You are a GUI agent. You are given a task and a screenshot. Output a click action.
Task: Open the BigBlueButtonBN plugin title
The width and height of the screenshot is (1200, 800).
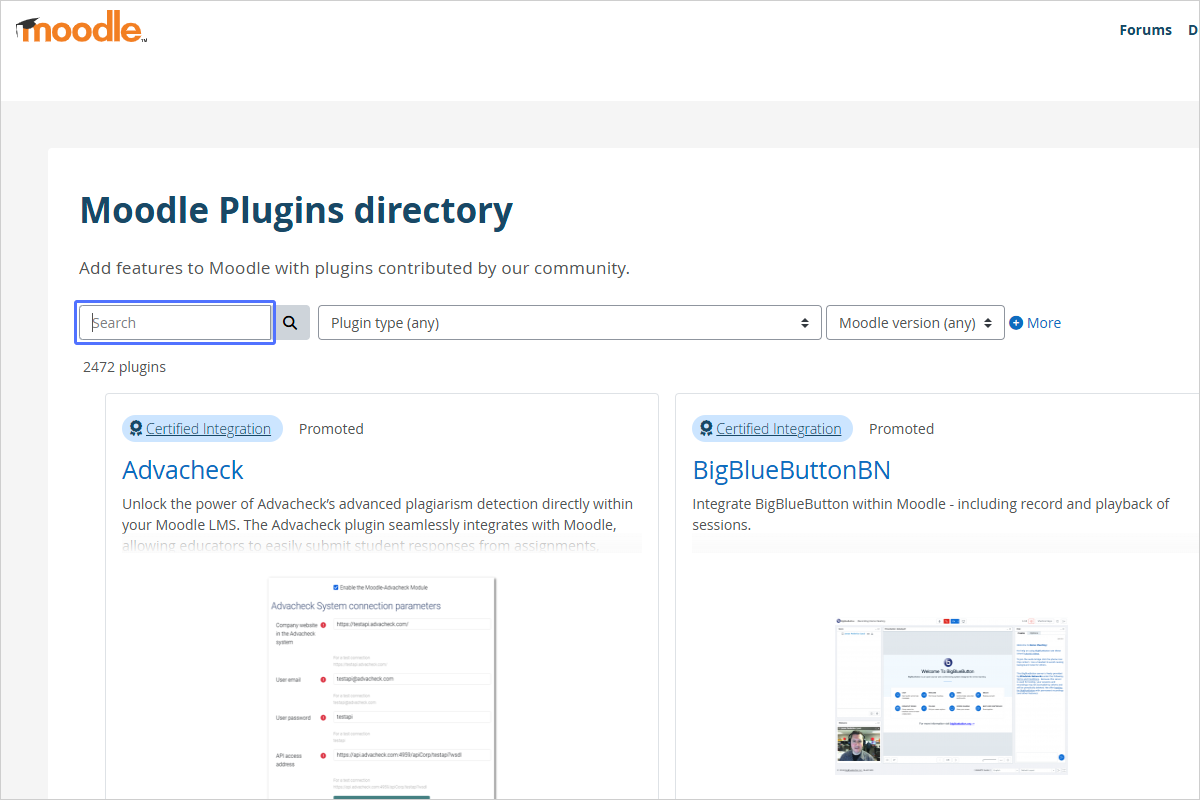tap(791, 470)
